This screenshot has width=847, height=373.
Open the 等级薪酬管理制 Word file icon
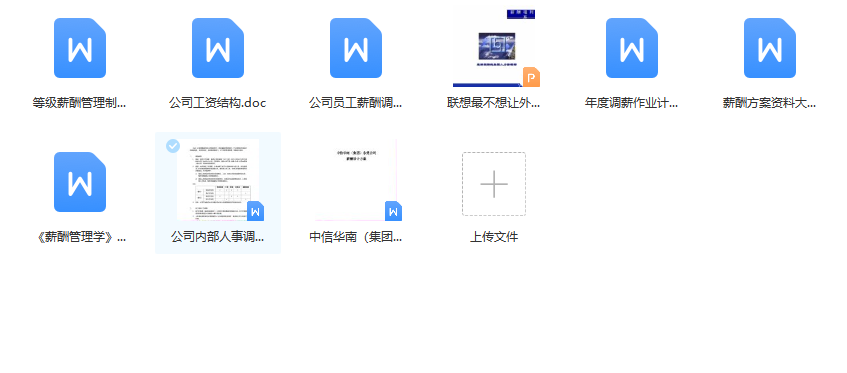(x=79, y=48)
